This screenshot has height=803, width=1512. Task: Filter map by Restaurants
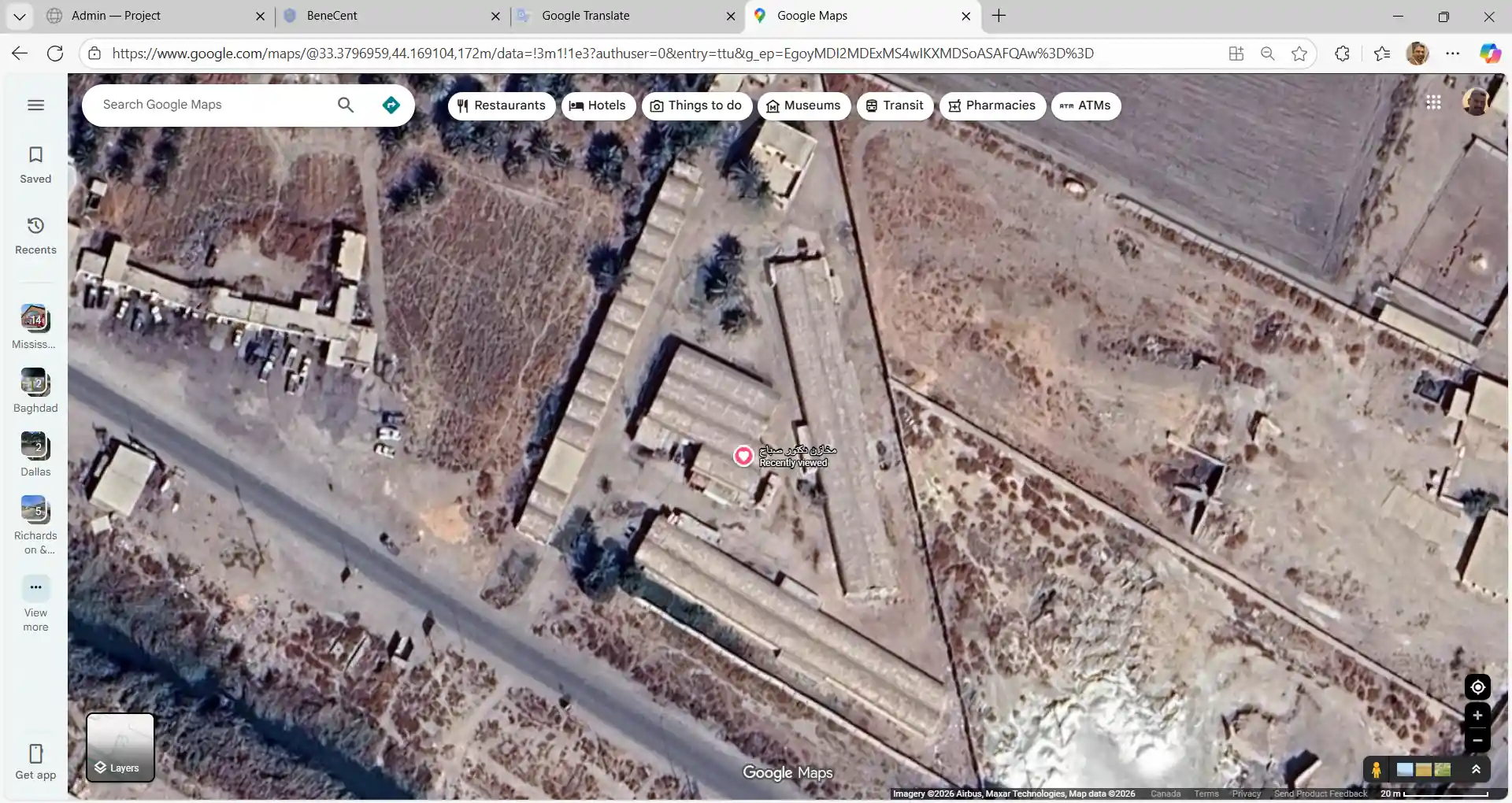pyautogui.click(x=501, y=105)
